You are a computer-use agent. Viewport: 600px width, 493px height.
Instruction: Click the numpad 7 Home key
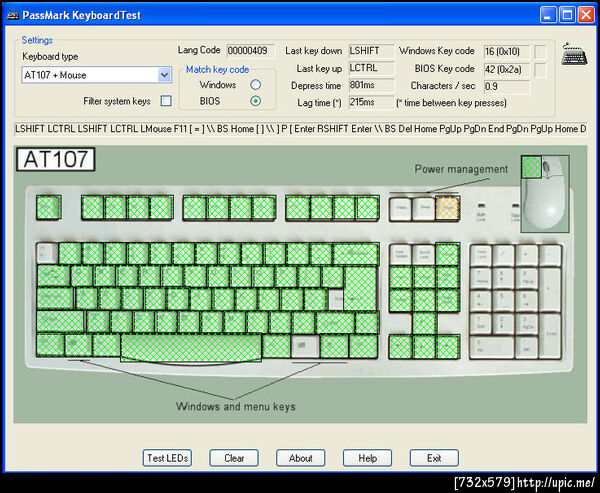(x=481, y=278)
